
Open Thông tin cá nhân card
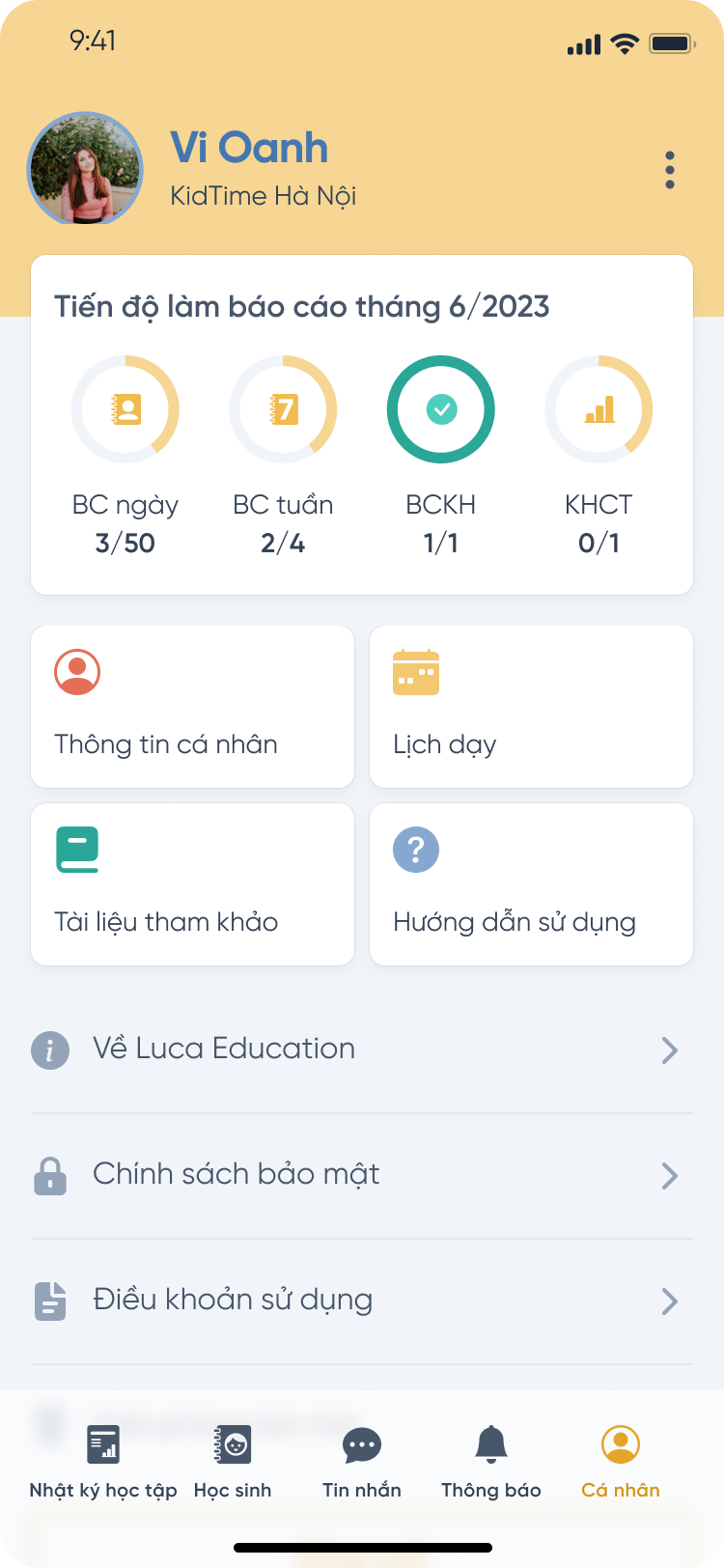click(x=193, y=707)
